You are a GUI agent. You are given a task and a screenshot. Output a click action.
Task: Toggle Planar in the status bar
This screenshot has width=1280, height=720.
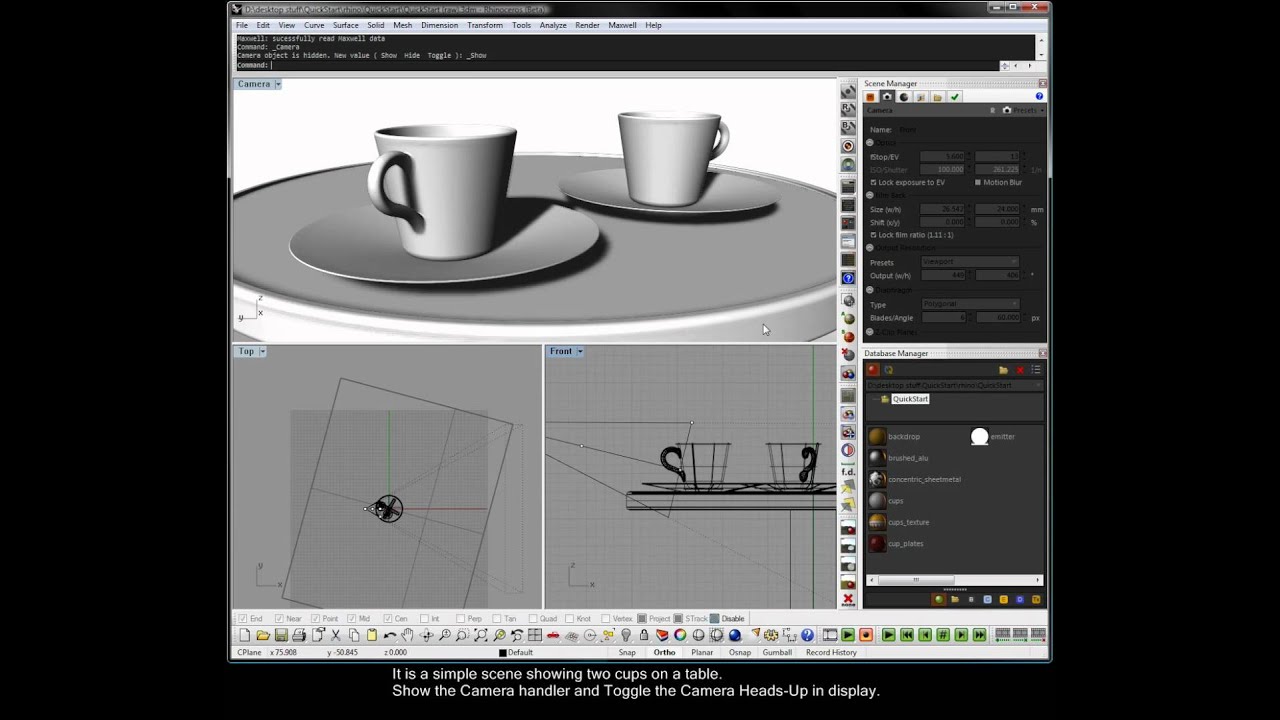702,652
